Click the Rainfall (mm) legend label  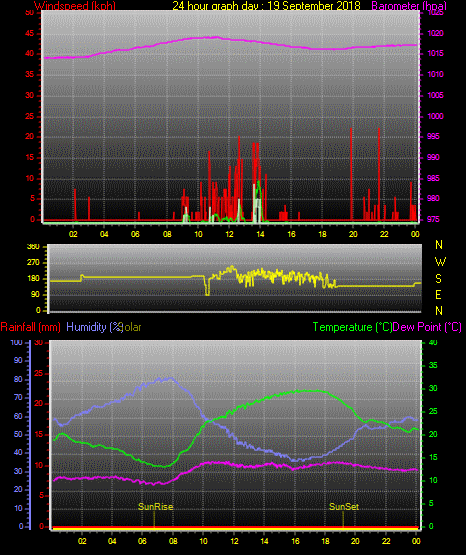[30, 327]
